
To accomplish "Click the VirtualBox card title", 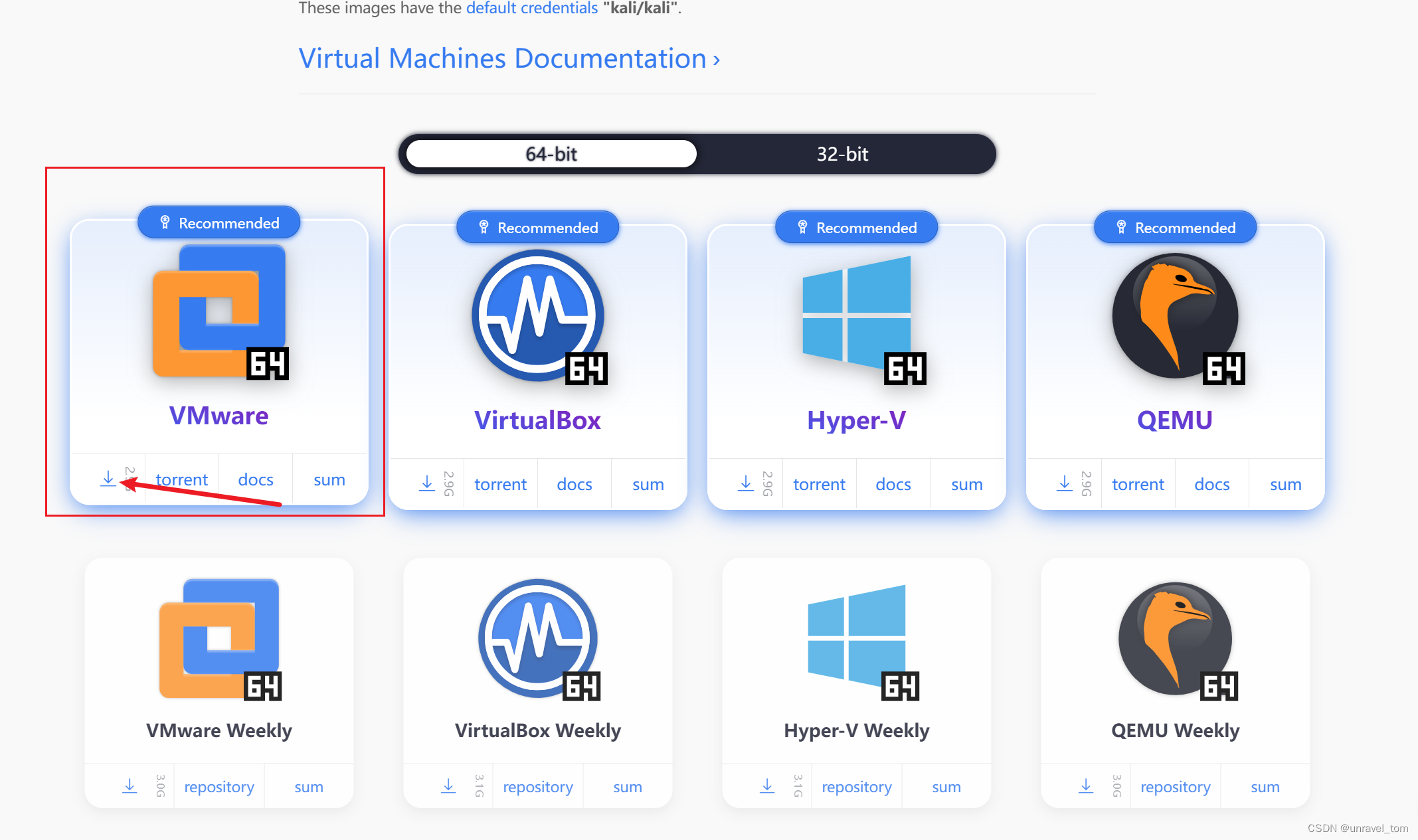I will [x=538, y=420].
